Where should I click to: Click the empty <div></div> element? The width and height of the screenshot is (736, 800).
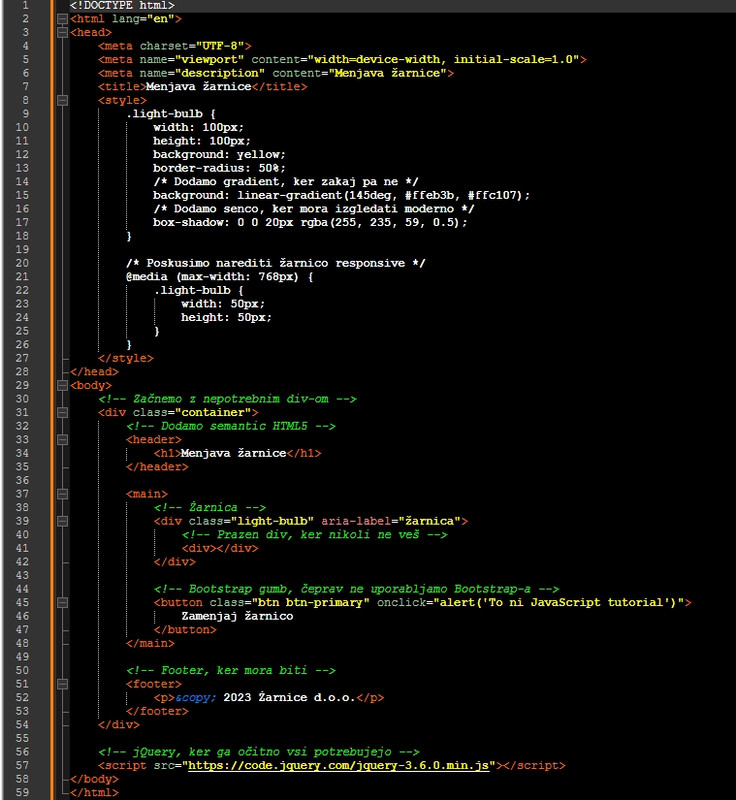tap(220, 548)
